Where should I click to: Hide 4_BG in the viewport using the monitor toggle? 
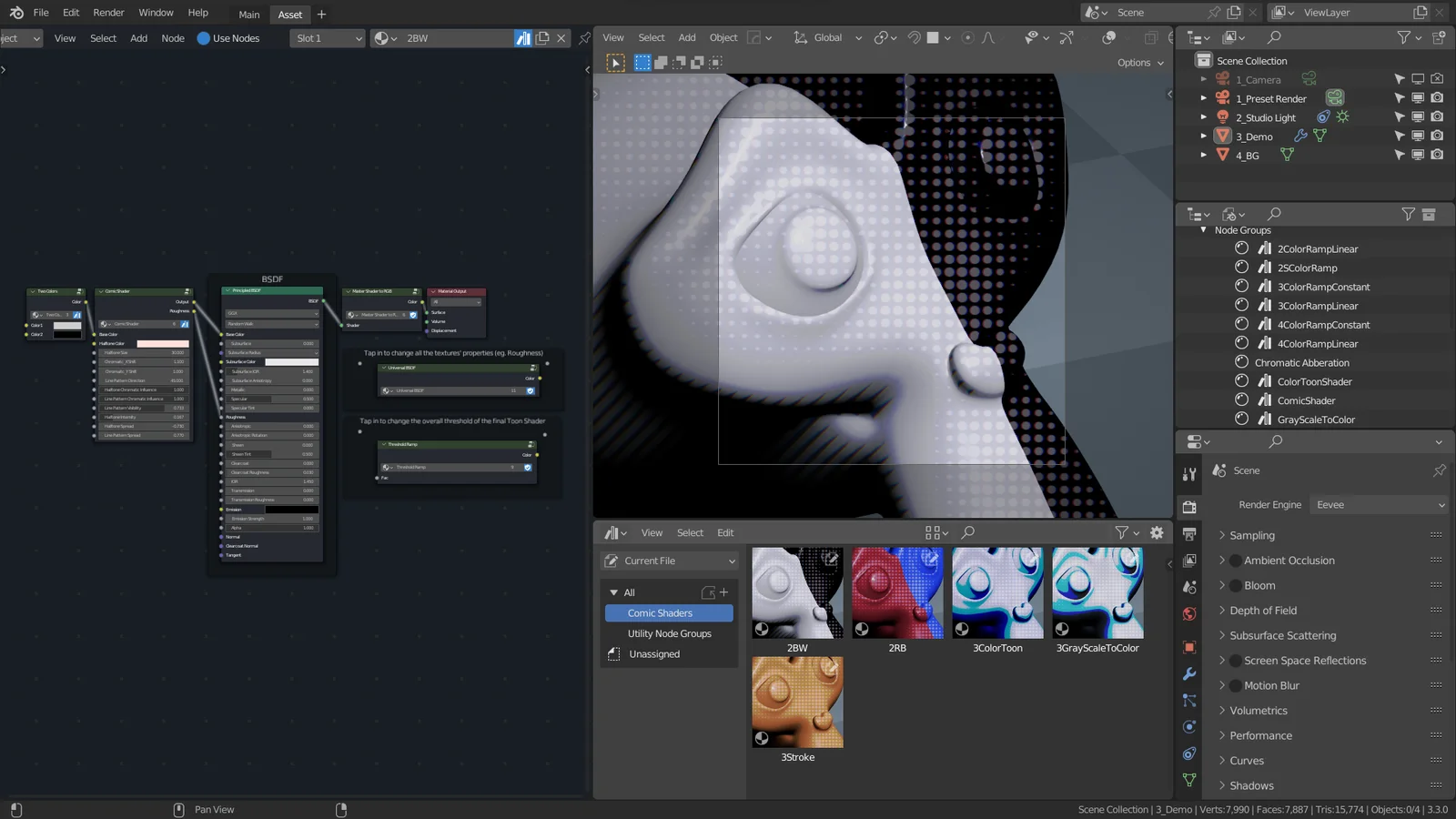click(x=1418, y=154)
